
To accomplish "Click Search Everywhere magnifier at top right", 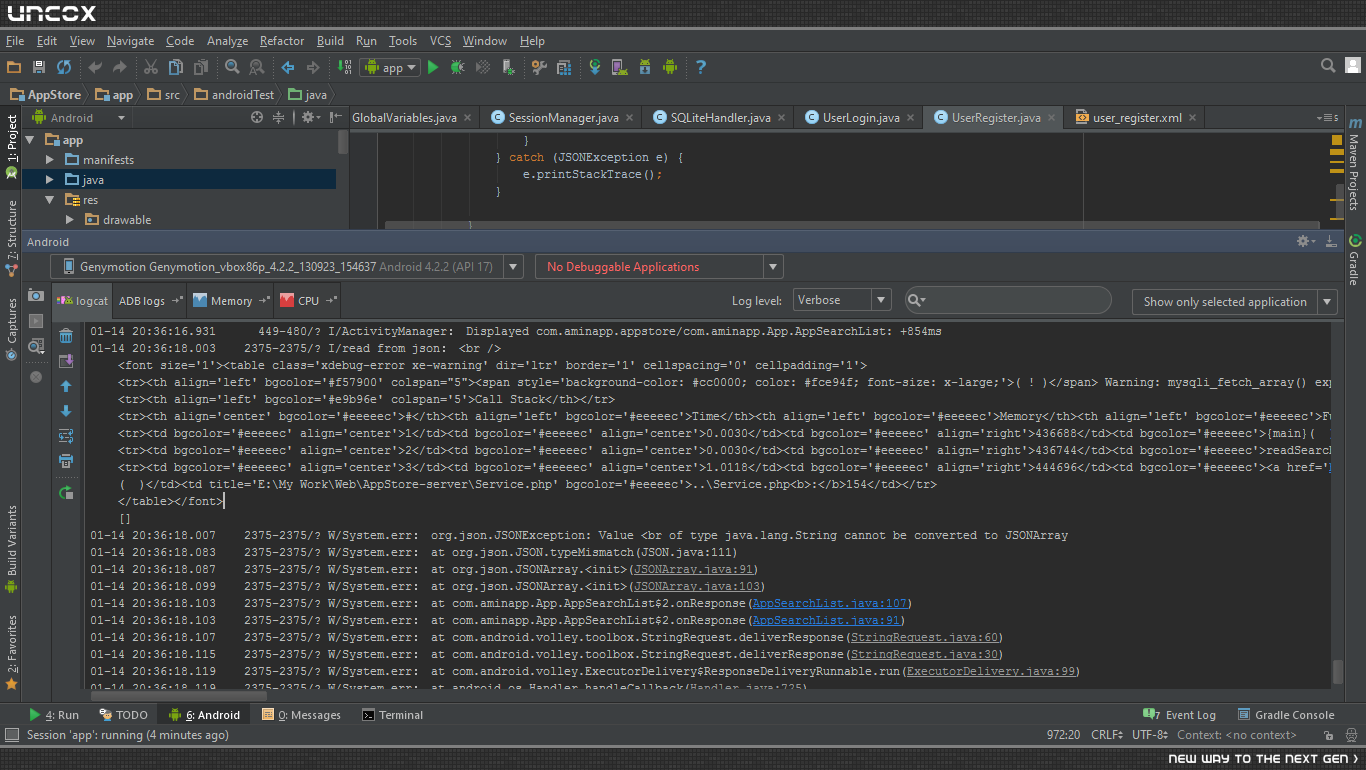I will click(1328, 66).
